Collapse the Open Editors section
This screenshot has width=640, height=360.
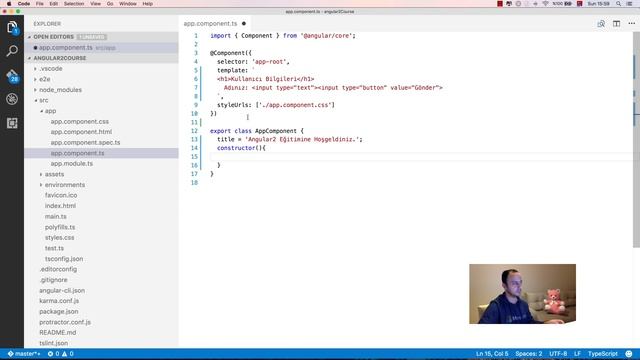click(29, 37)
